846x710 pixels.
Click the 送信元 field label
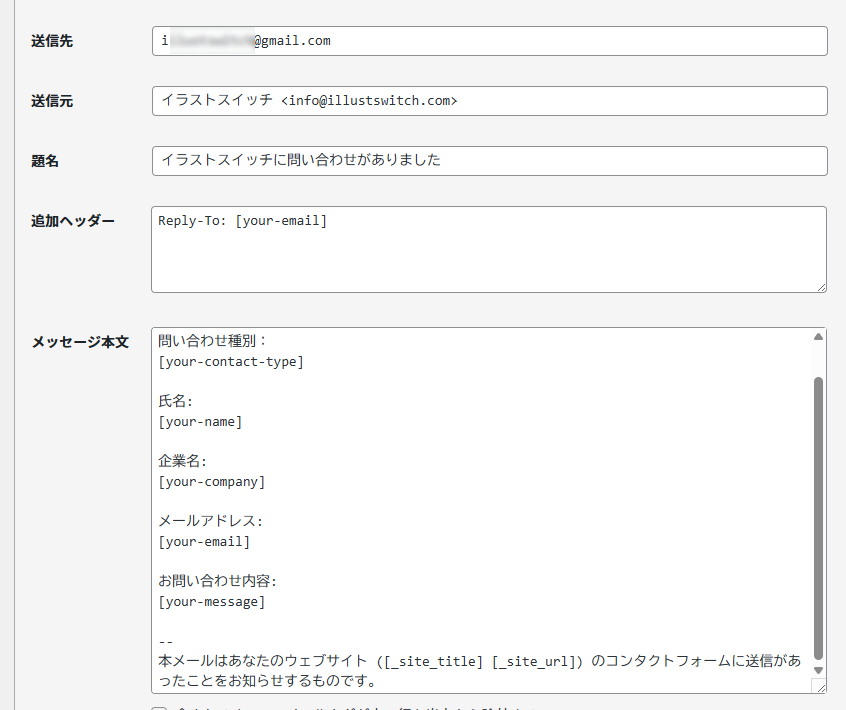point(52,101)
